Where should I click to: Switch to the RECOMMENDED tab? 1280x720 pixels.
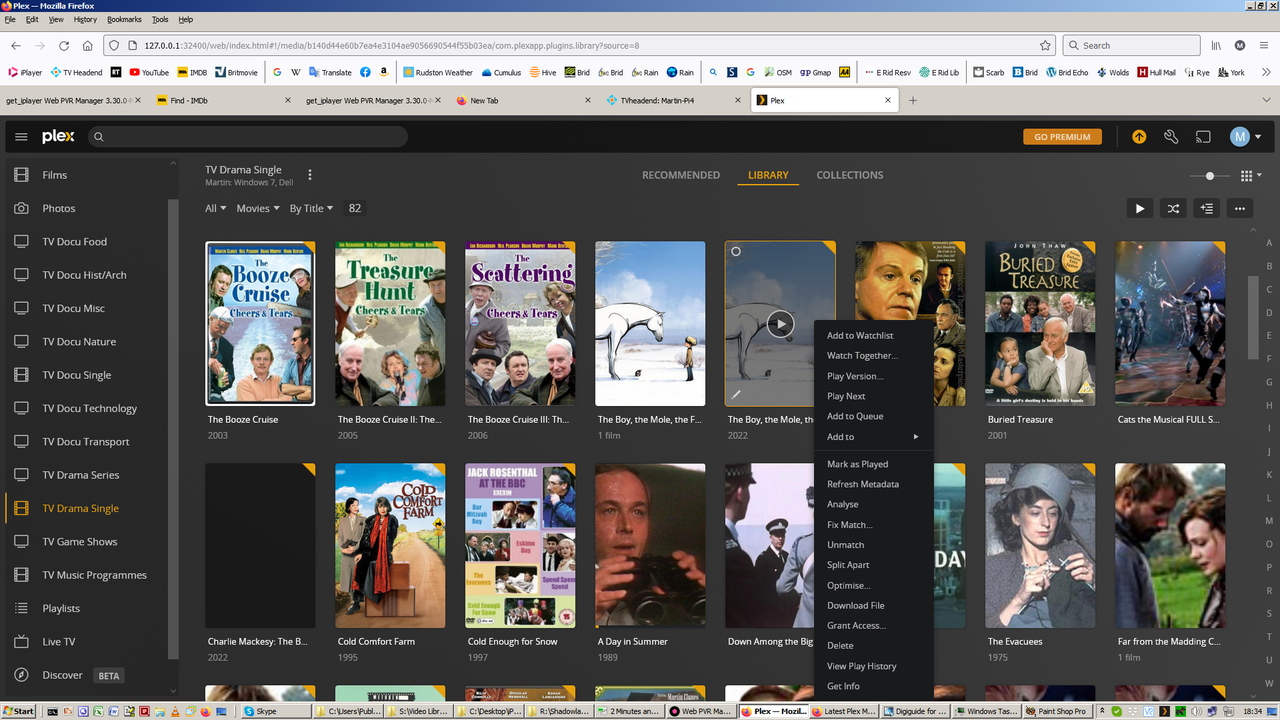[x=681, y=175]
